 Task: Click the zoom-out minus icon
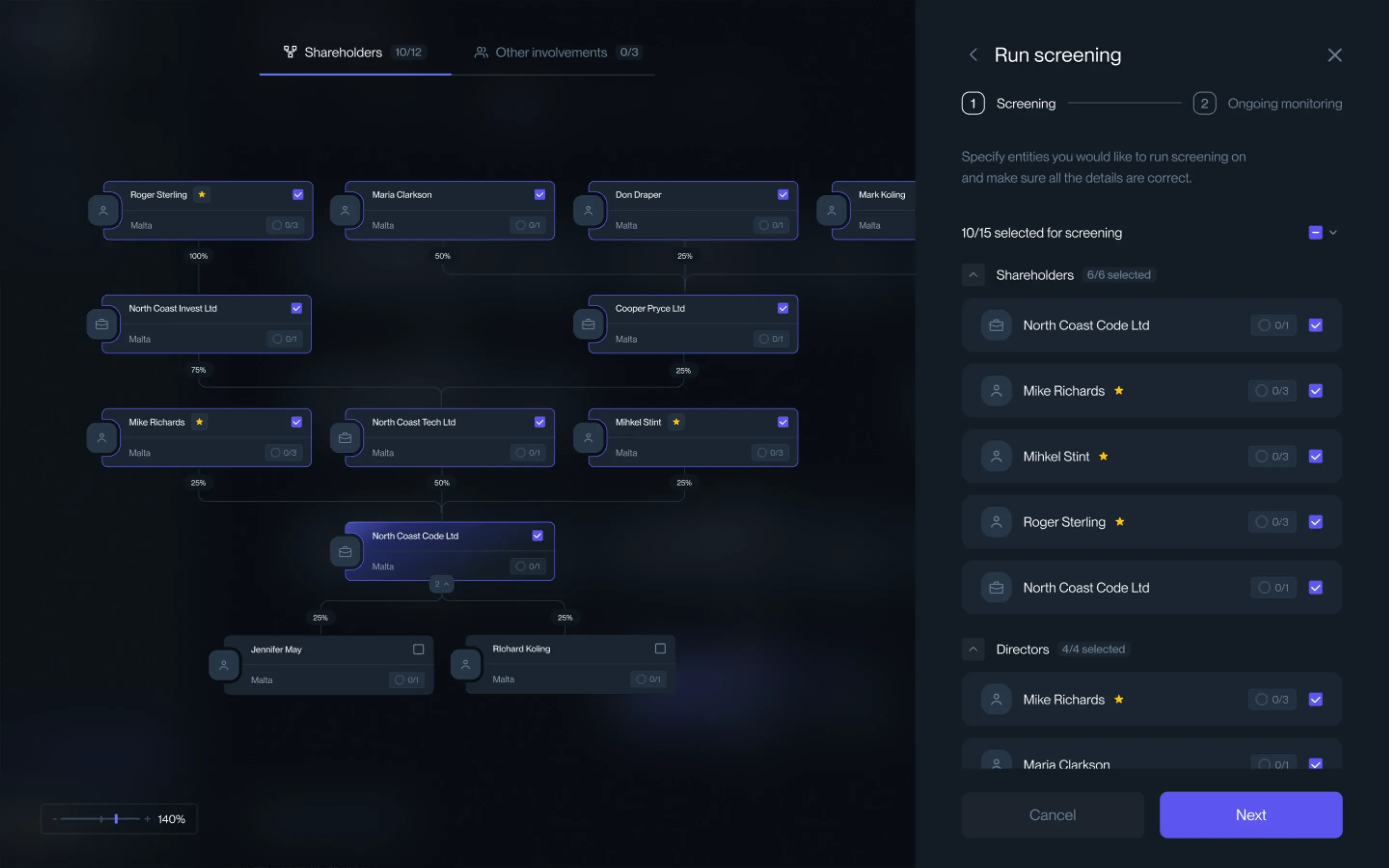(x=54, y=819)
